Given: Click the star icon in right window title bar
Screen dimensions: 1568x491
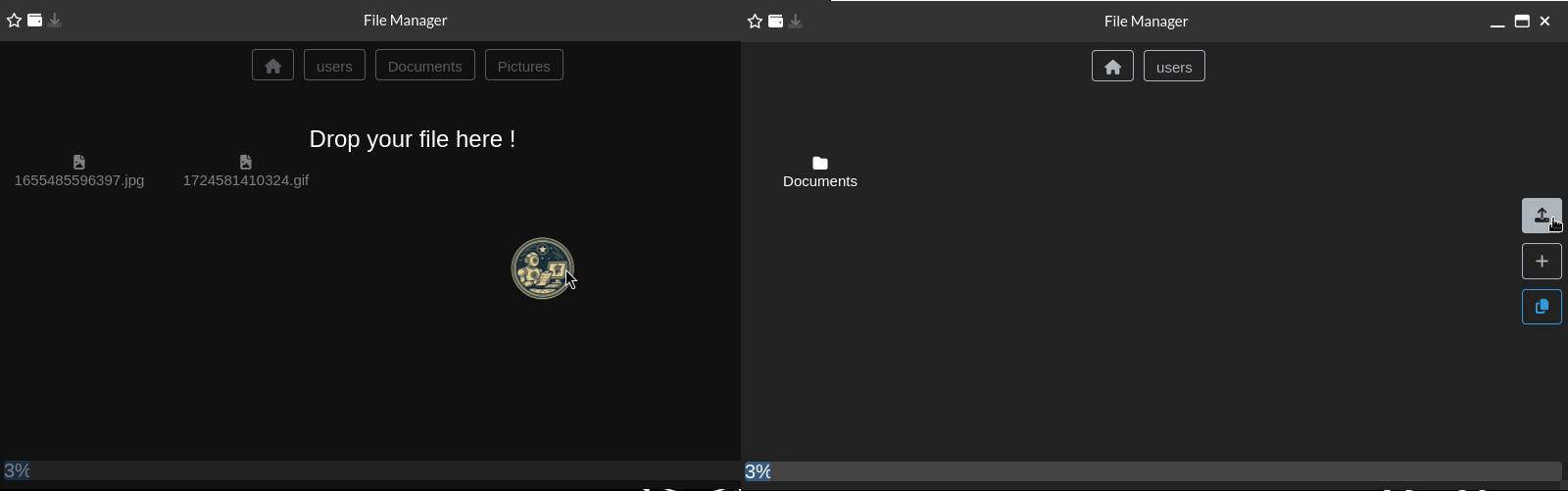Looking at the screenshot, I should (755, 22).
